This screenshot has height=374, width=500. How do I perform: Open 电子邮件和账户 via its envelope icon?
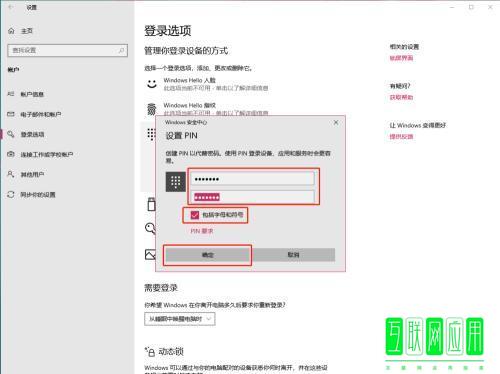(11, 114)
